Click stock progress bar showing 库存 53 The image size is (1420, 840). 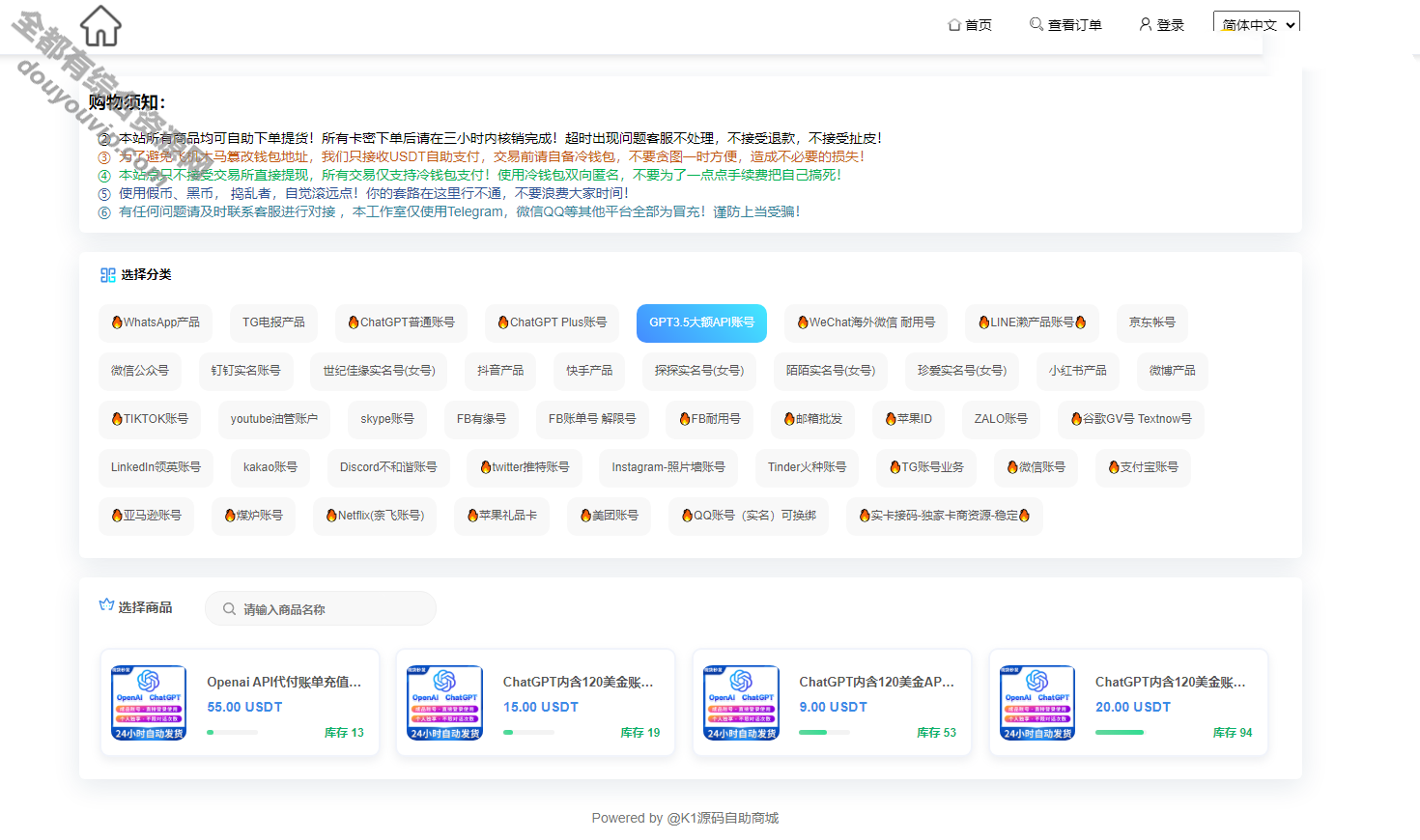(x=825, y=733)
